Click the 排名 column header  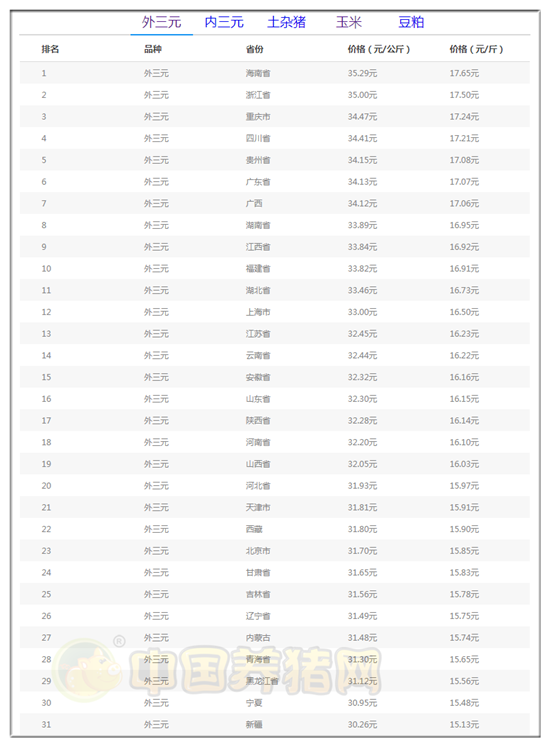click(50, 49)
